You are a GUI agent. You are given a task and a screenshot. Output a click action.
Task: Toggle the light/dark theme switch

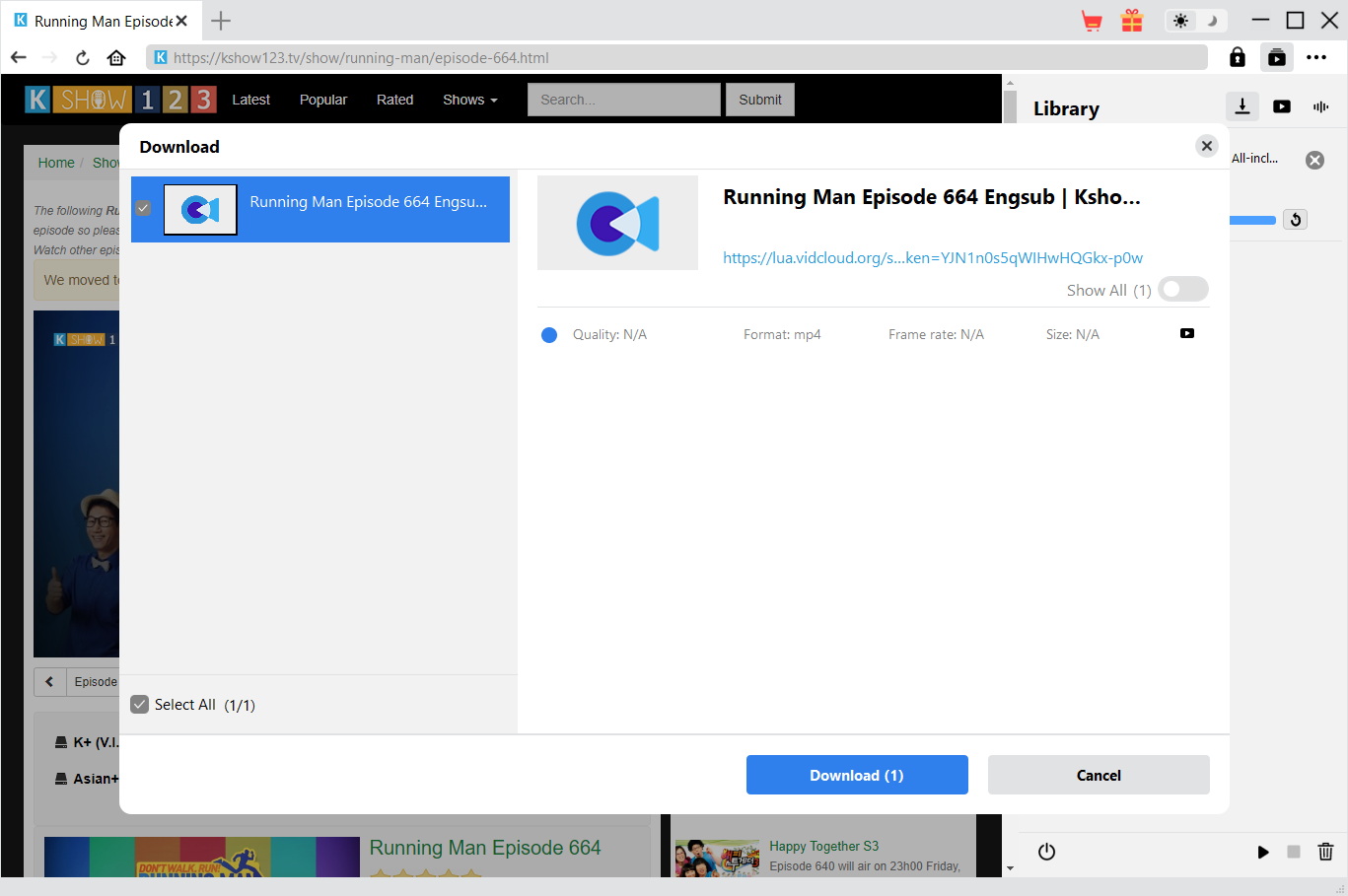point(1195,21)
